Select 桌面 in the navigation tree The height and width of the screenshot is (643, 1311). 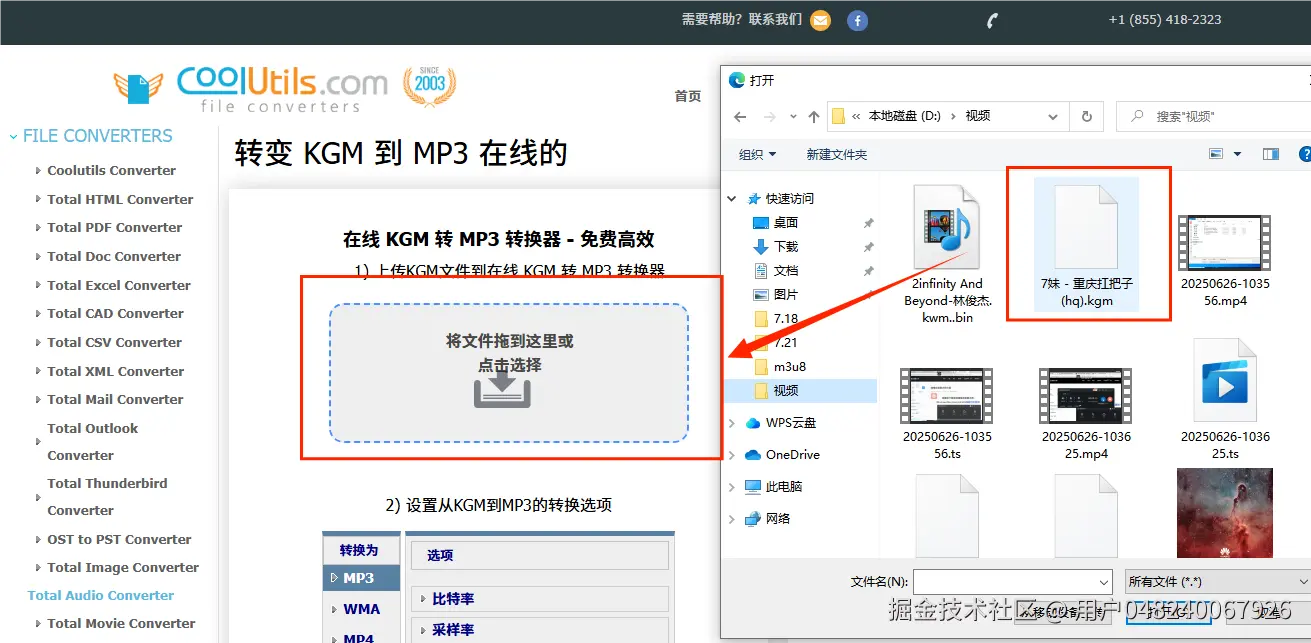point(786,222)
